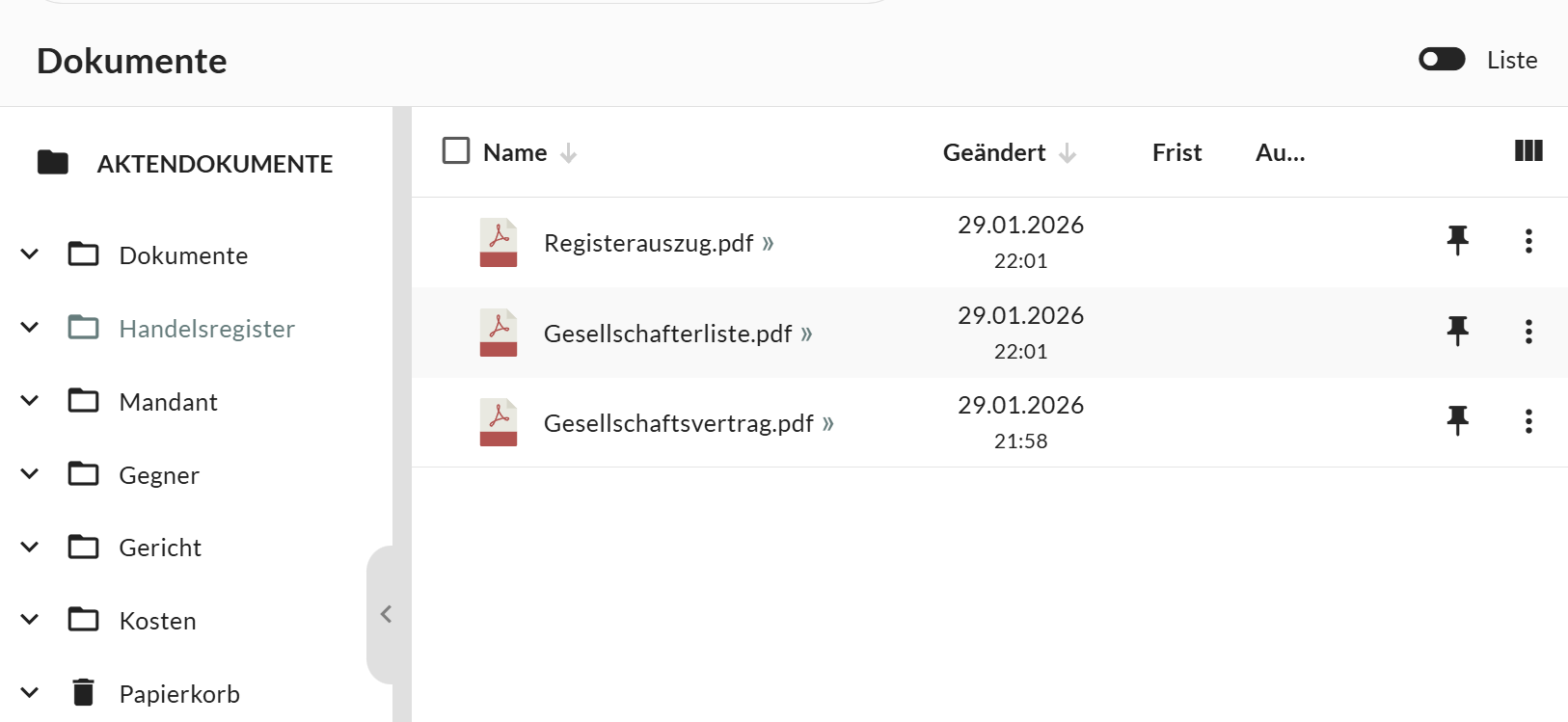Click the Handelsregister folder icon in the sidebar
Screen dimensions: 1568x722
pos(83,328)
